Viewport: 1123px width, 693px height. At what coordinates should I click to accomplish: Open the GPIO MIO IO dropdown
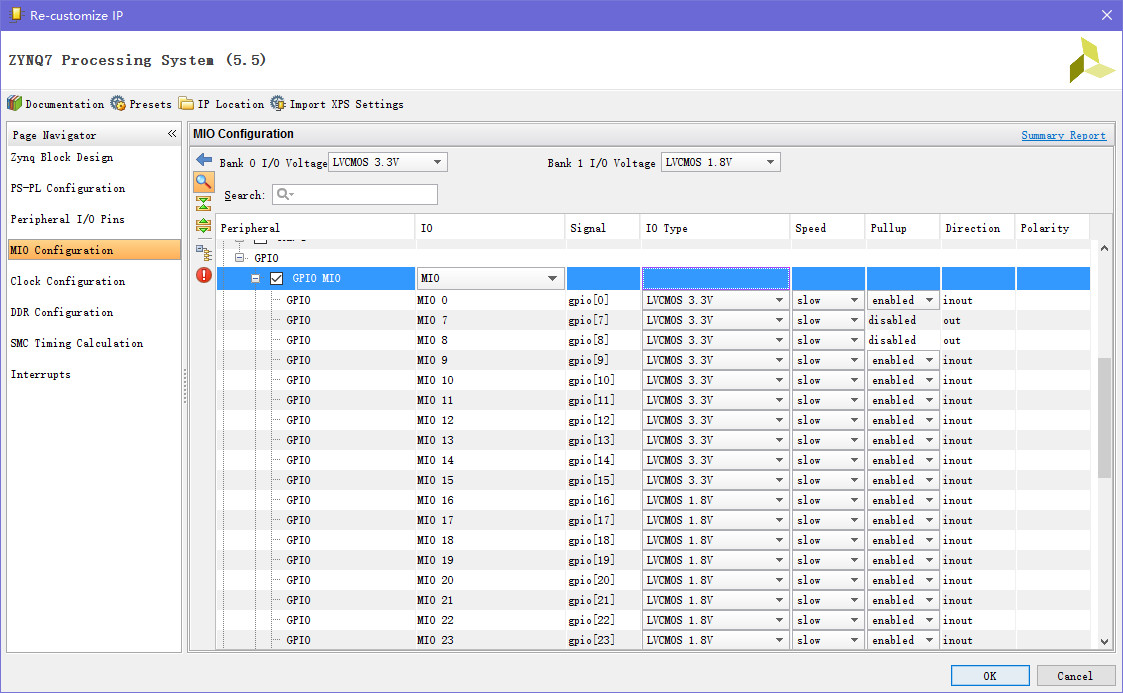(490, 278)
